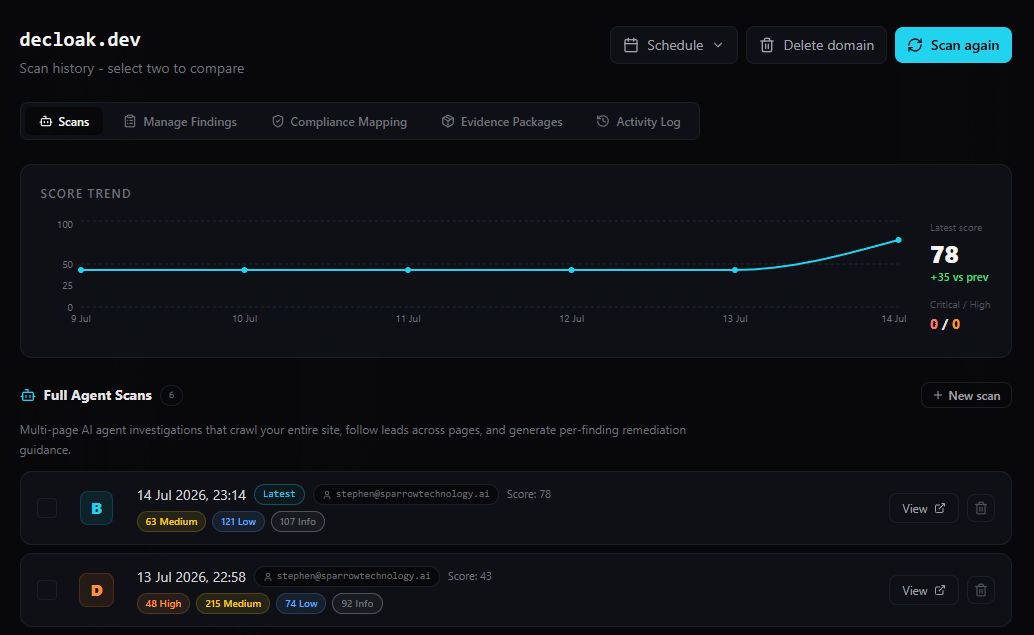Delete the 13 Jul 2026 scan

coord(981,590)
